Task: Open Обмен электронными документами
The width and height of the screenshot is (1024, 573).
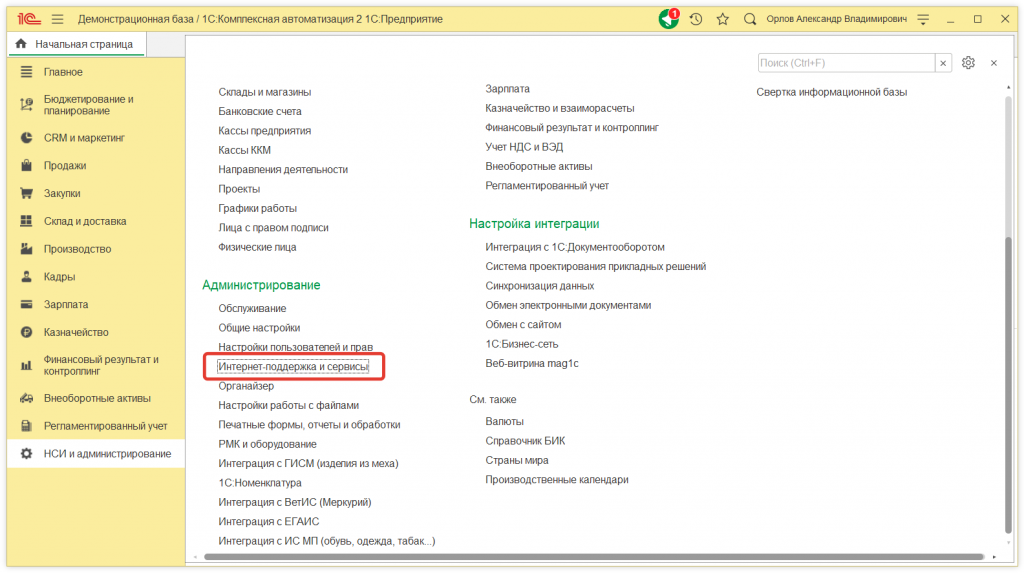Action: click(x=568, y=305)
